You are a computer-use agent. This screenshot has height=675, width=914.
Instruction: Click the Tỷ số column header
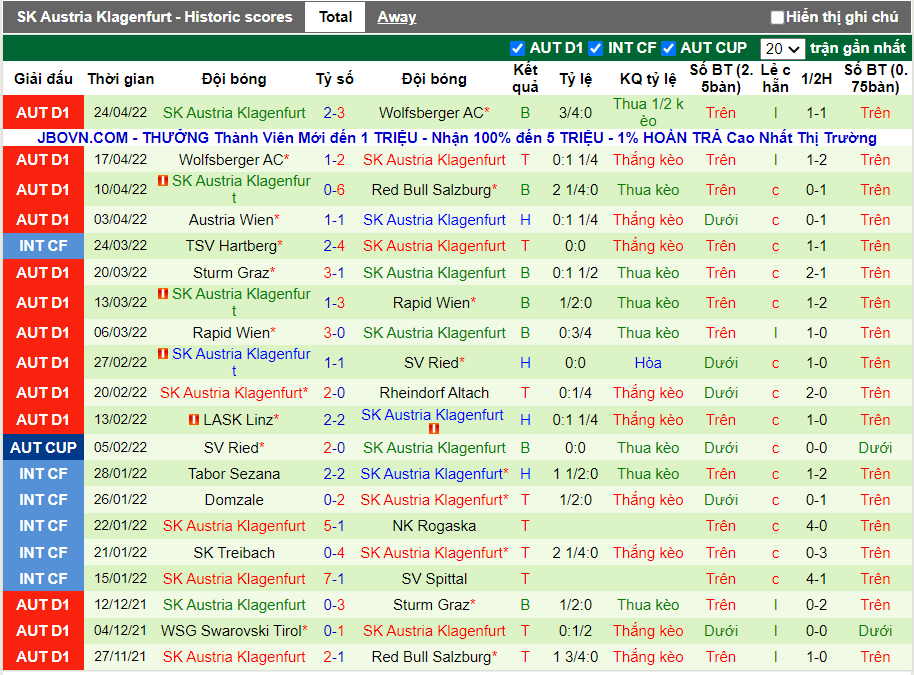[335, 79]
